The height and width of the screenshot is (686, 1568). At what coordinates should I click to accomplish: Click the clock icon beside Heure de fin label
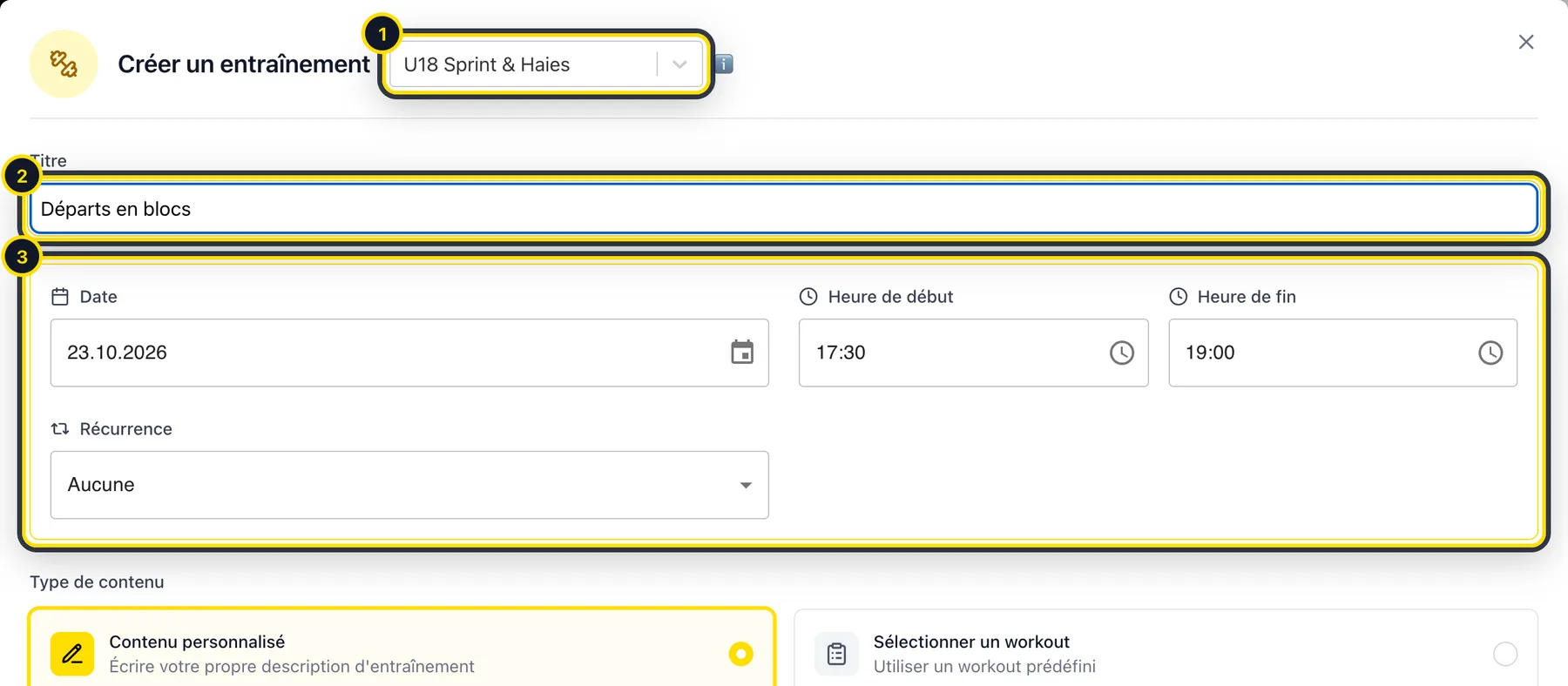click(1178, 297)
